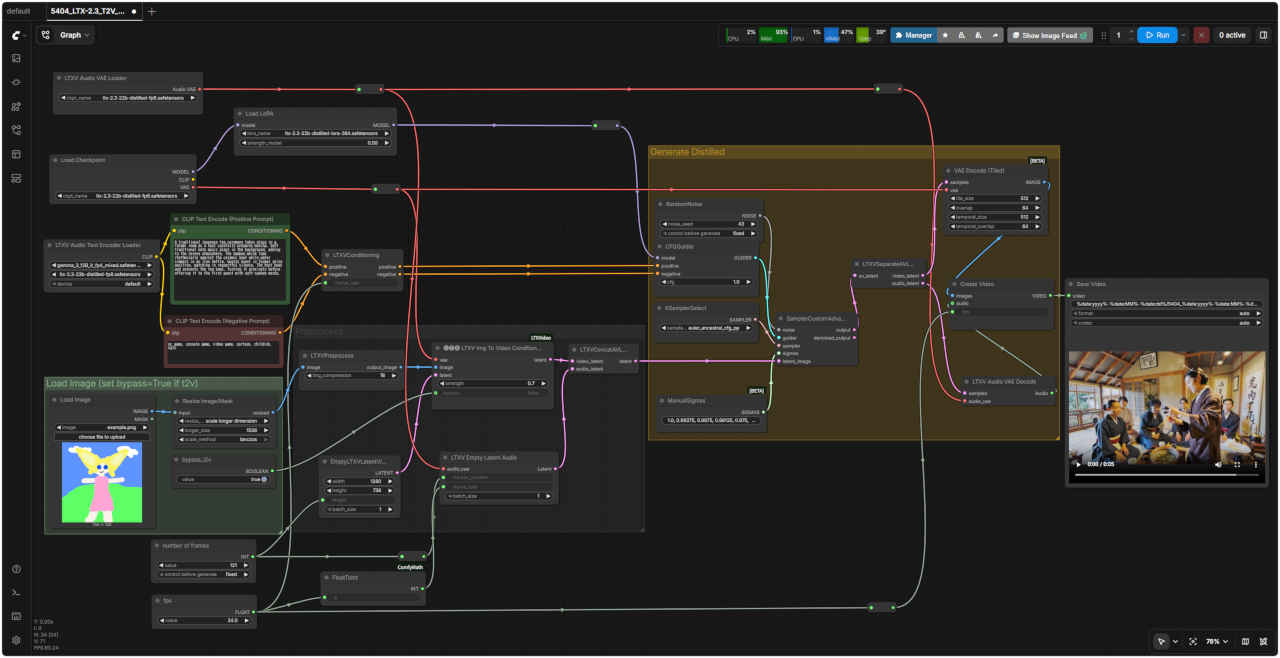Open fullscreen on the video preview
The width and height of the screenshot is (1280, 658).
(x=1237, y=465)
